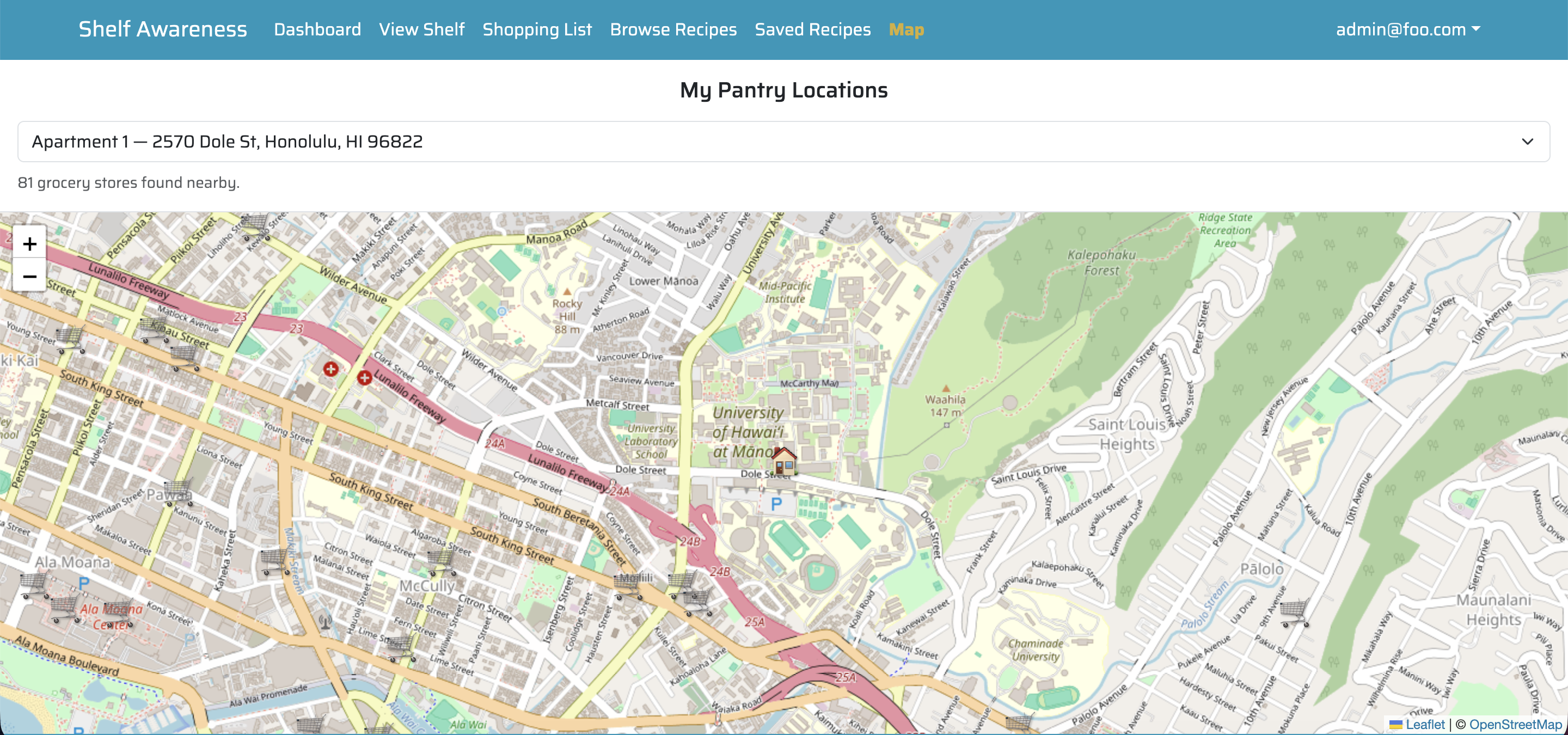Go to the Dashboard page

pos(317,29)
